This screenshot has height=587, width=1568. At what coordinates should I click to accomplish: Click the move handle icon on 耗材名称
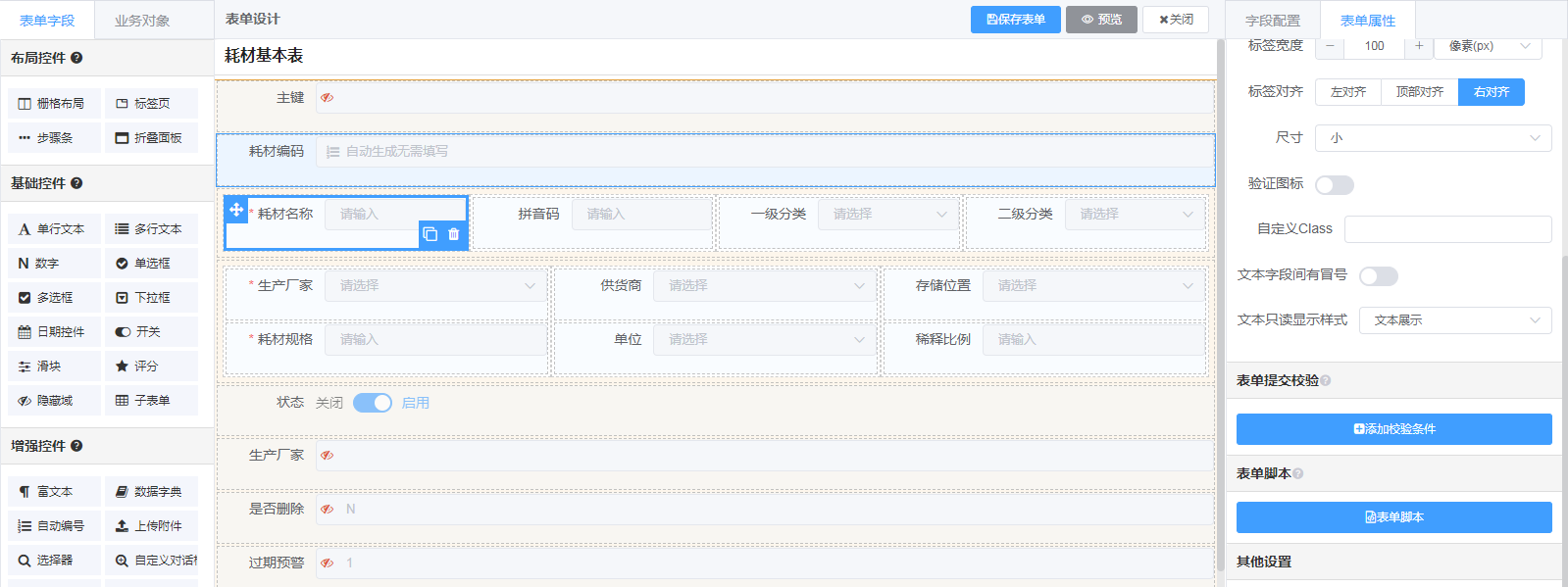point(236,210)
